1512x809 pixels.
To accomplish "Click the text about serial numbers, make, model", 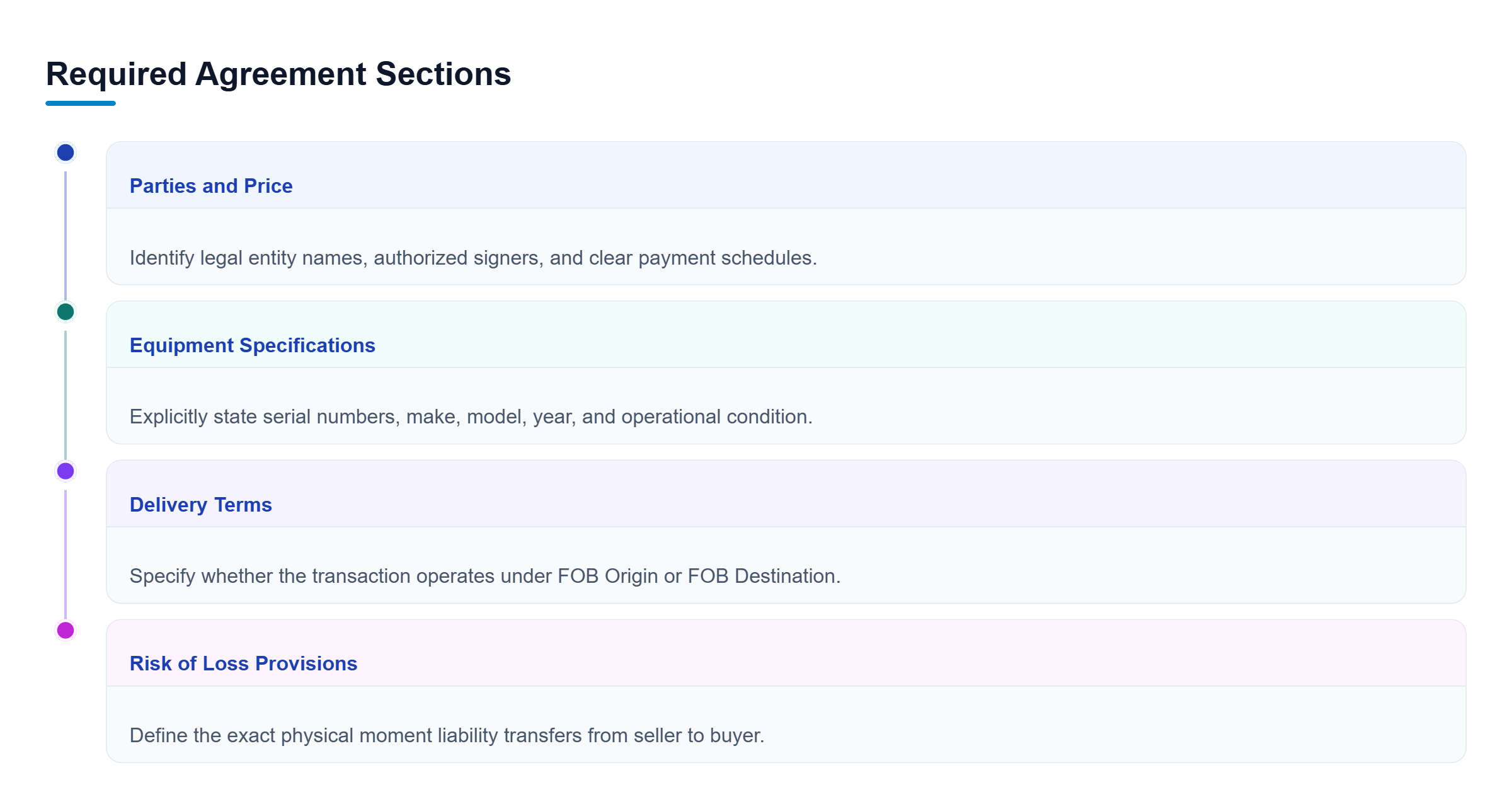I will click(x=471, y=416).
